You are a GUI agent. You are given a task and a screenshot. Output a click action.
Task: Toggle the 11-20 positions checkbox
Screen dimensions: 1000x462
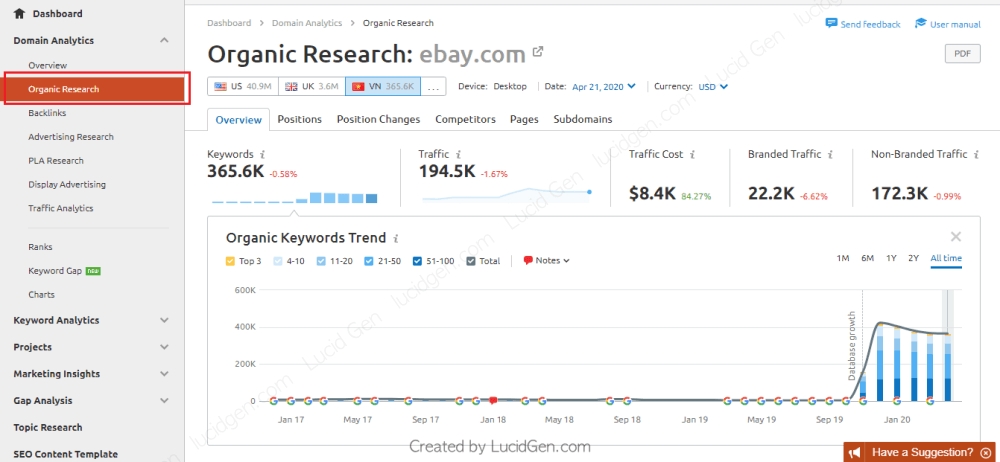click(x=321, y=261)
